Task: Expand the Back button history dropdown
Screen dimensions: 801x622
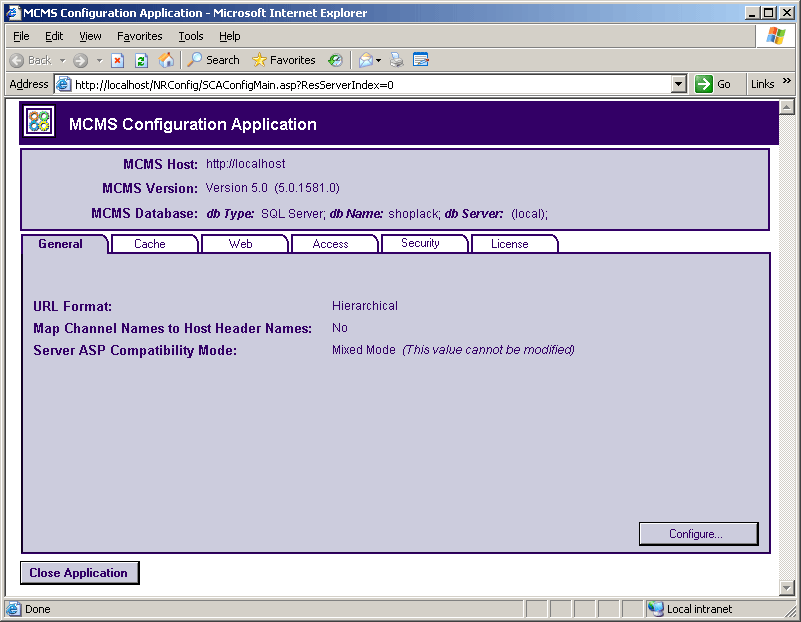Action: coord(62,60)
